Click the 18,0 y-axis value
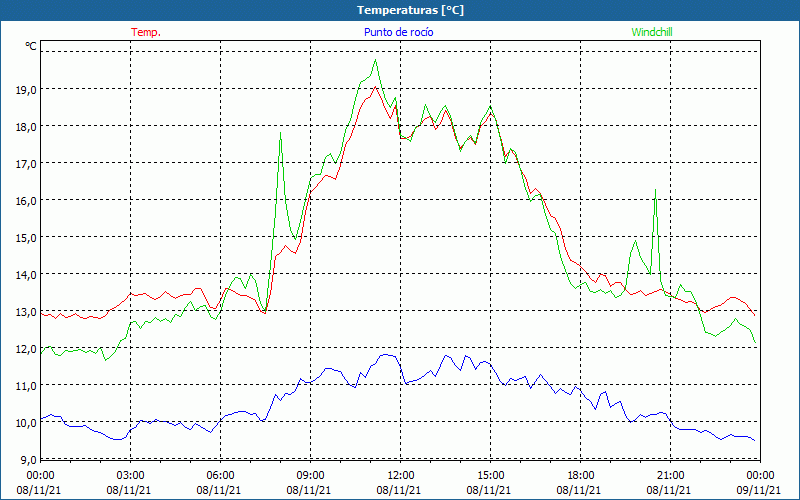 27,127
